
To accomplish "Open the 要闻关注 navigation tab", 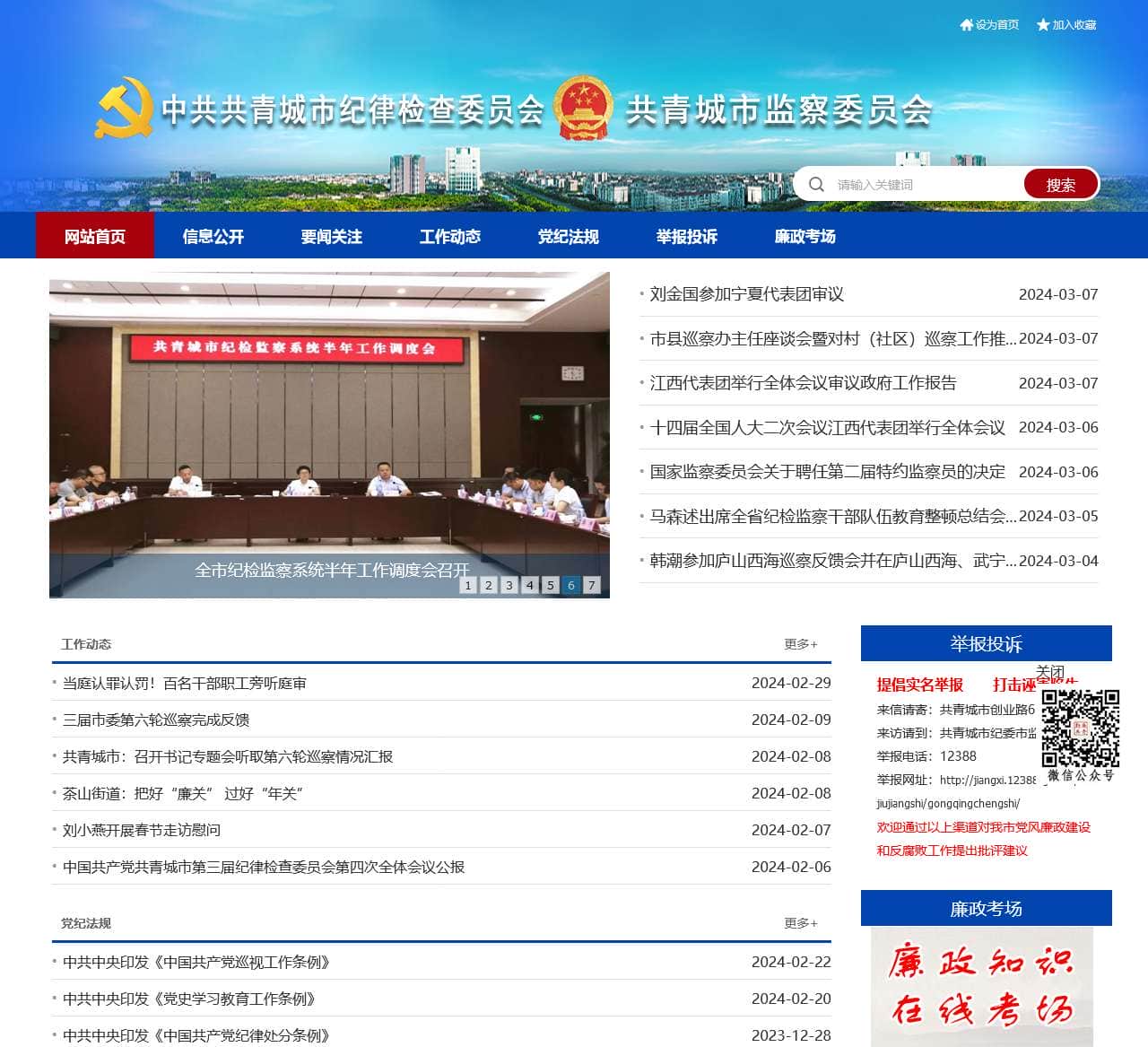I will 332,236.
